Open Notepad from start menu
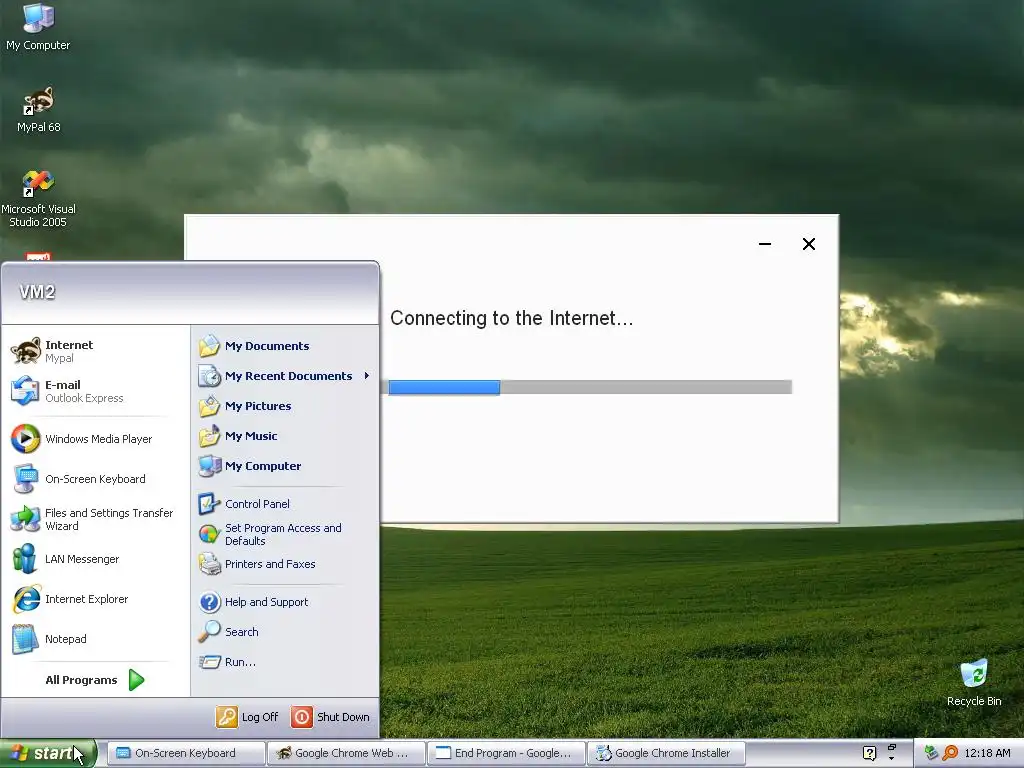This screenshot has height=768, width=1024. [x=95, y=639]
